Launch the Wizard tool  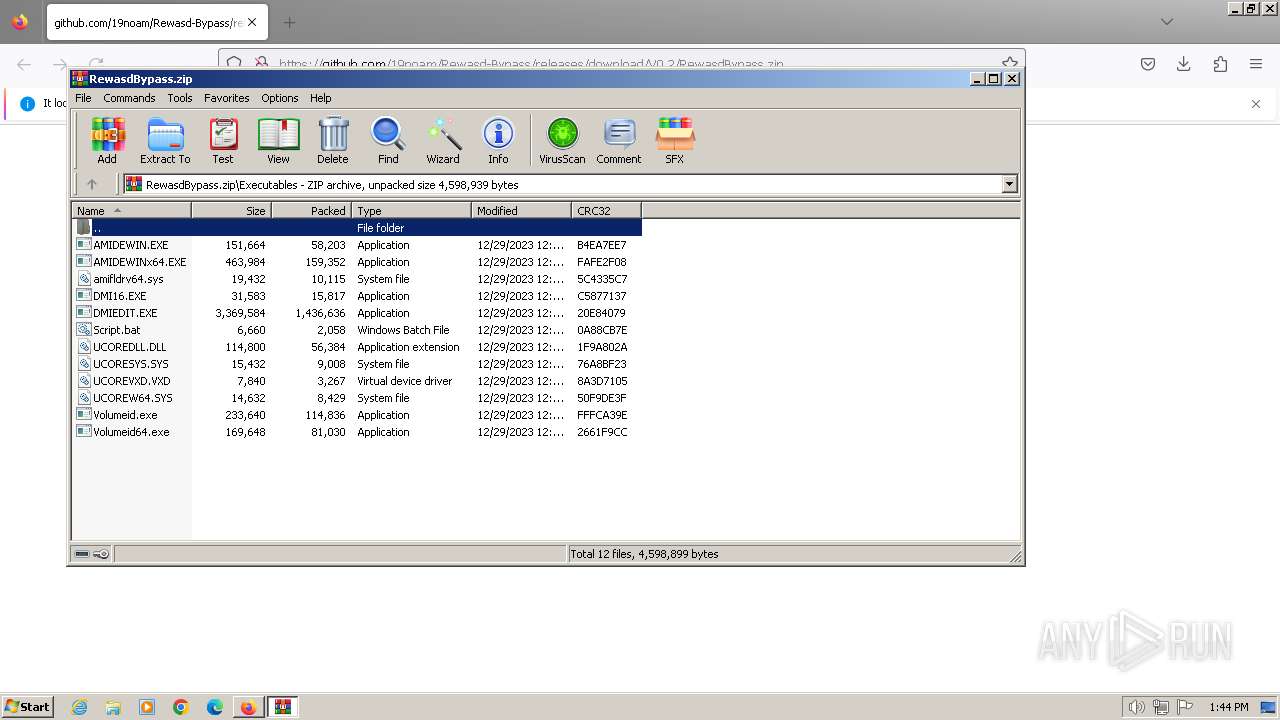tap(443, 140)
